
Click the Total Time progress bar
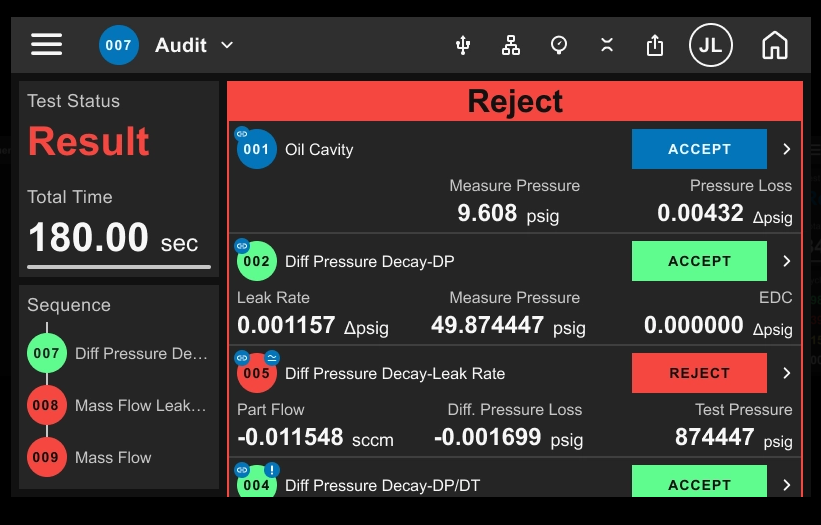point(119,267)
